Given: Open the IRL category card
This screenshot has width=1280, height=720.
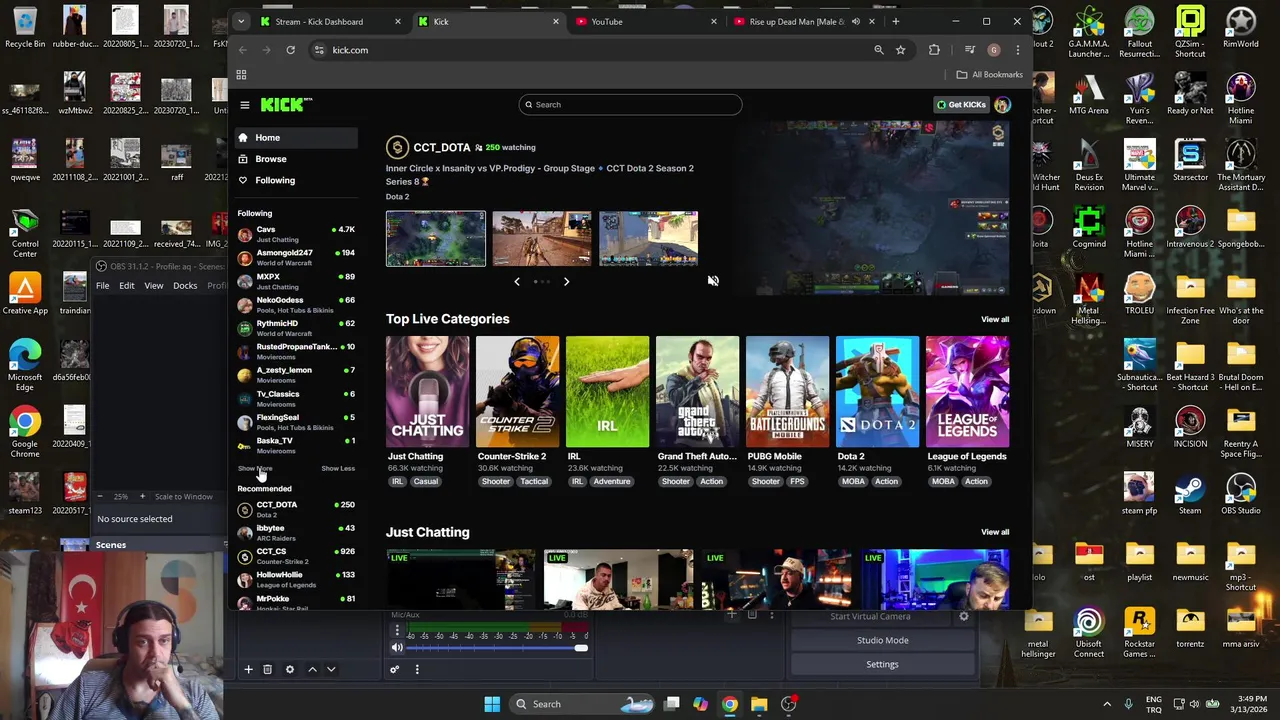Looking at the screenshot, I should point(607,392).
